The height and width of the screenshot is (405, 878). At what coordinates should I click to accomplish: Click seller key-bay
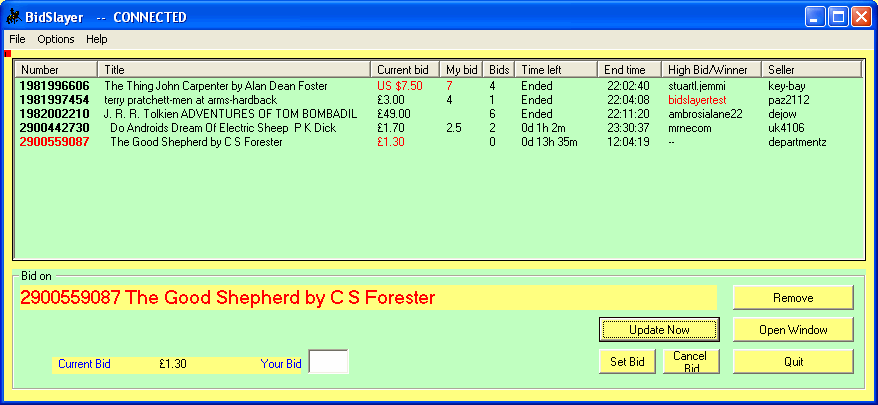click(x=787, y=86)
